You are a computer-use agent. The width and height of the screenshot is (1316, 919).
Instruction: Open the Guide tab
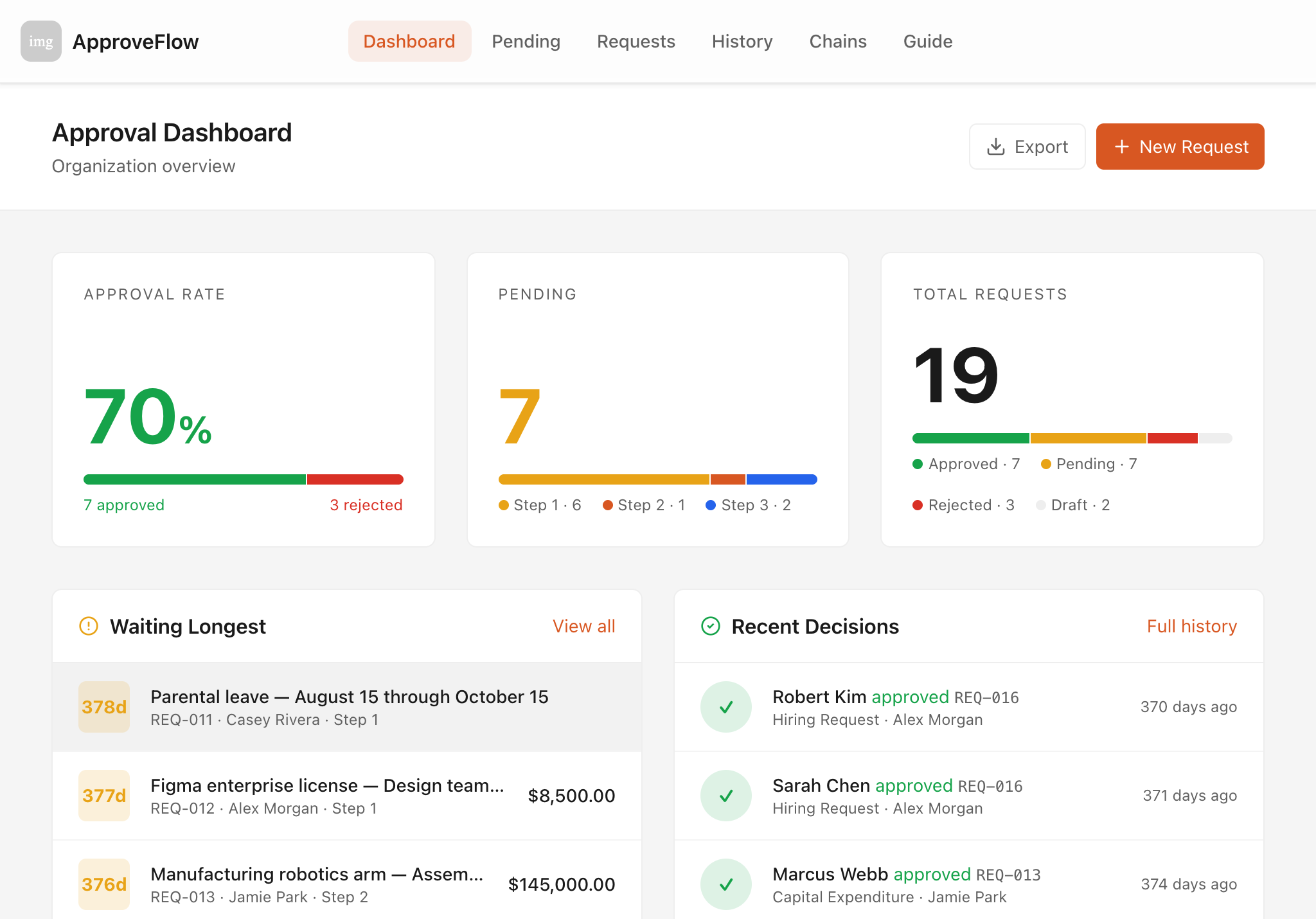tap(928, 41)
